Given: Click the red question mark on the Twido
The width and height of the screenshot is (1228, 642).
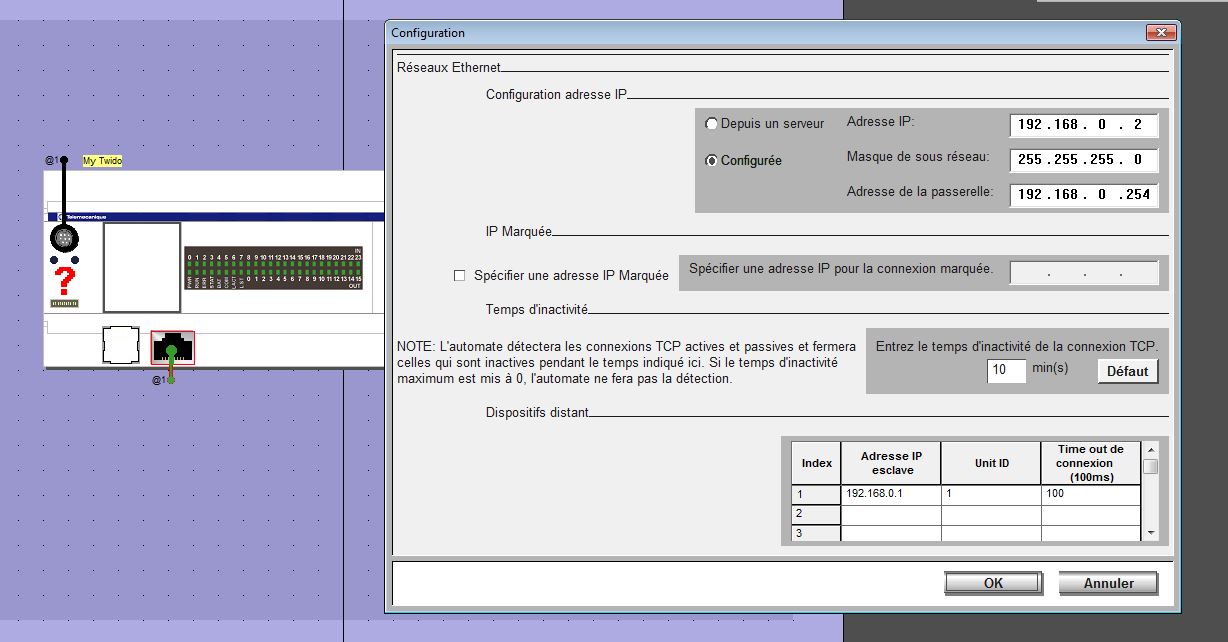Looking at the screenshot, I should (65, 280).
